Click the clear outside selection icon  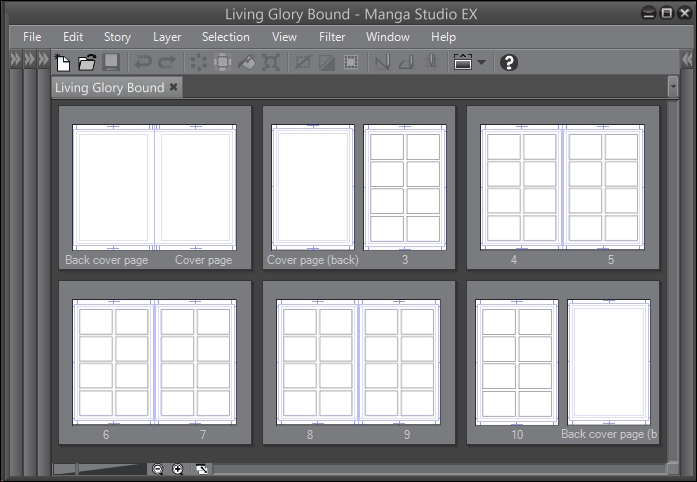[x=222, y=62]
